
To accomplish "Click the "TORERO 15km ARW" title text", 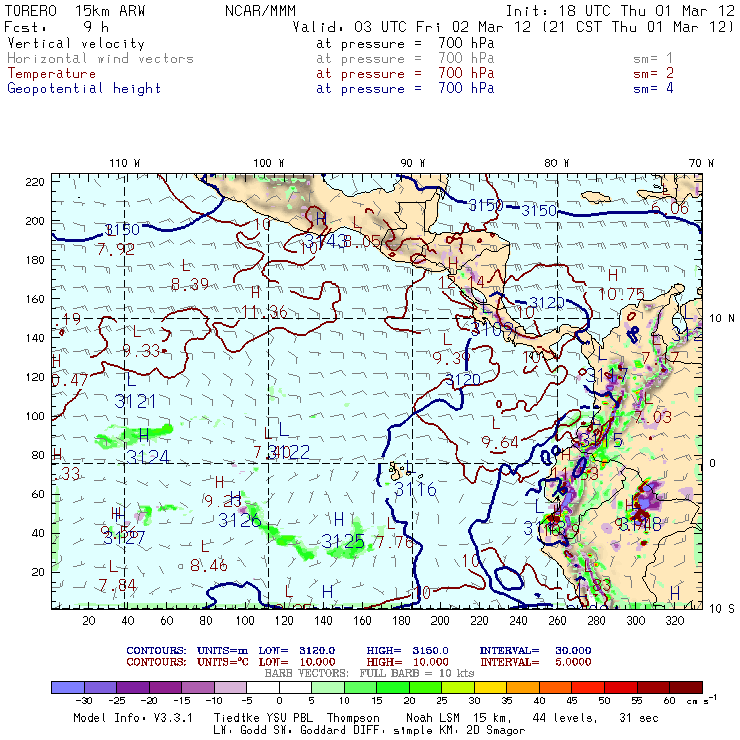I will tap(75, 11).
